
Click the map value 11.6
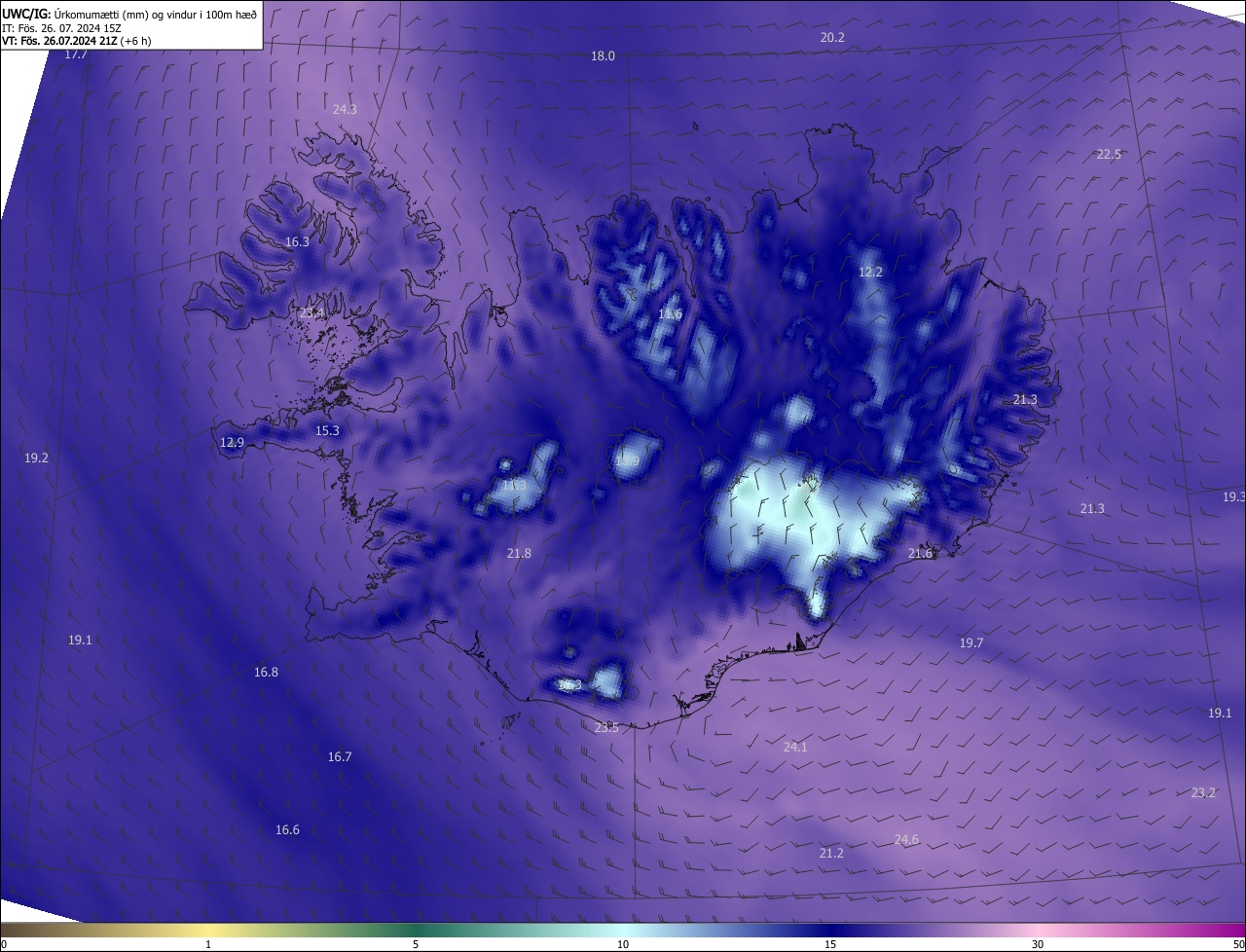pyautogui.click(x=670, y=314)
